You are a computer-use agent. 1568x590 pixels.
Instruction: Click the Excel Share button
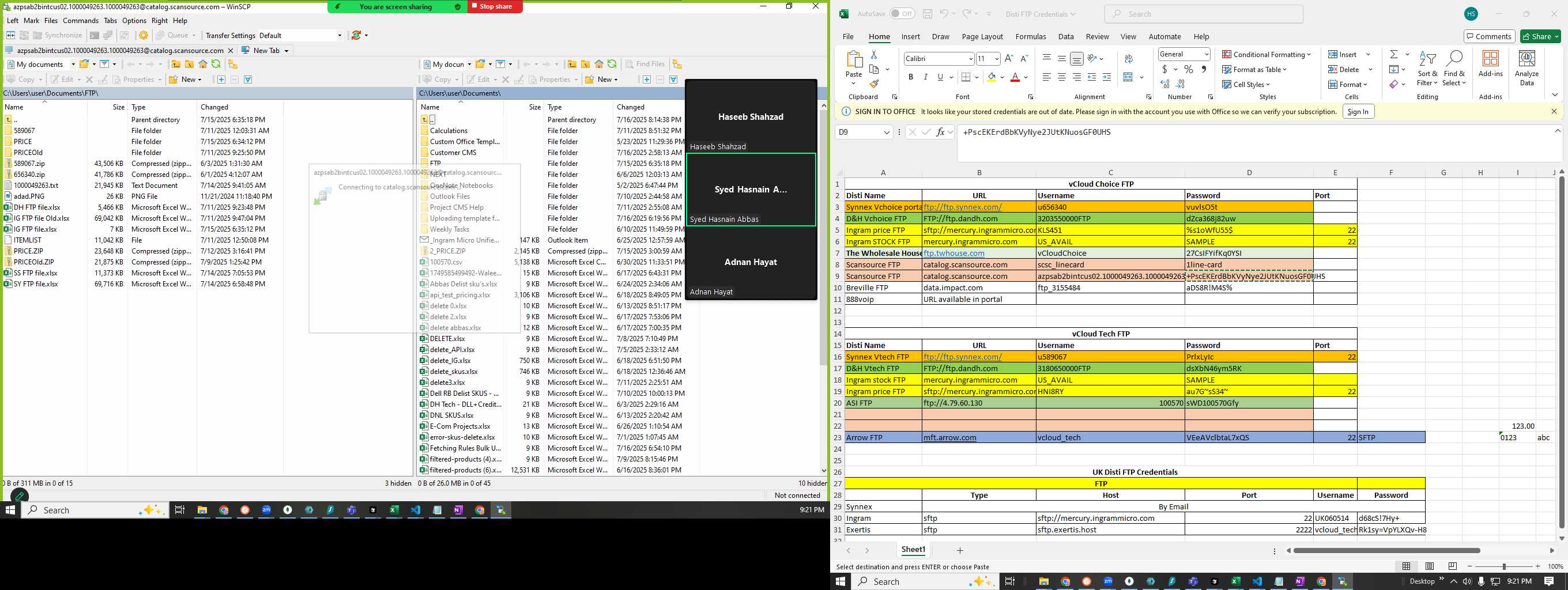click(x=1540, y=36)
